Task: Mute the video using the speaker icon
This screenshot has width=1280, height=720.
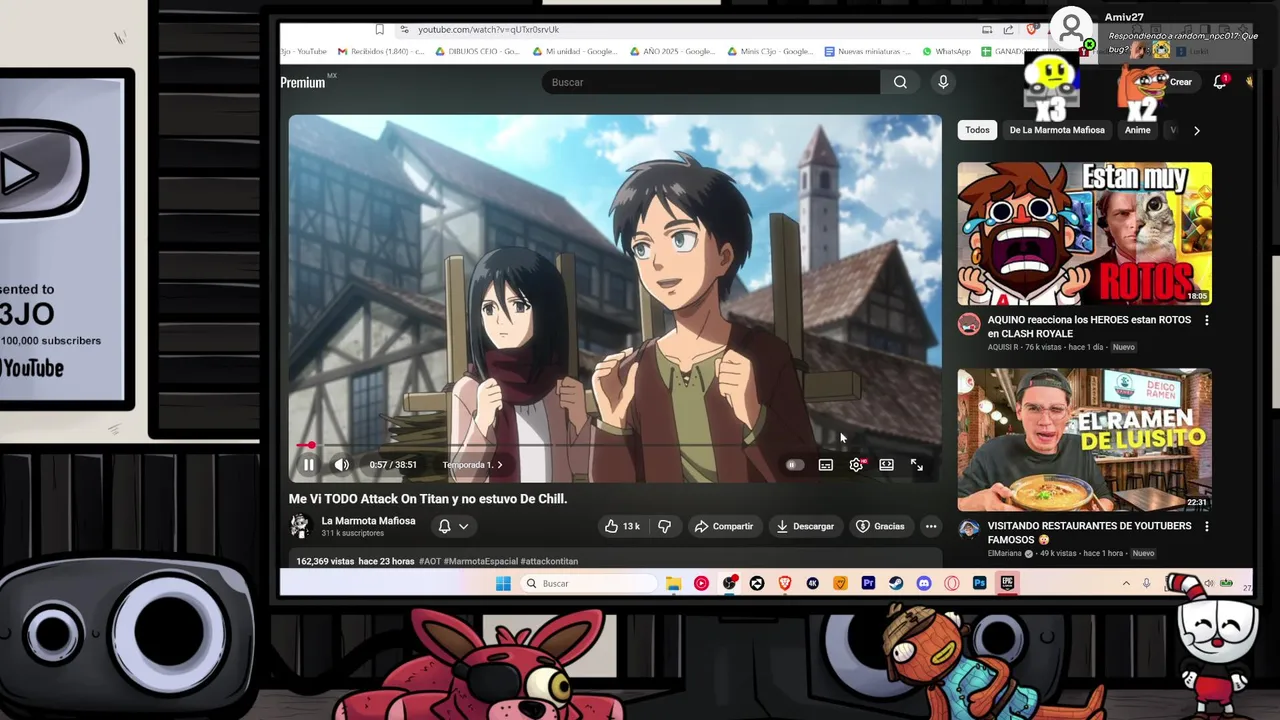Action: click(342, 465)
